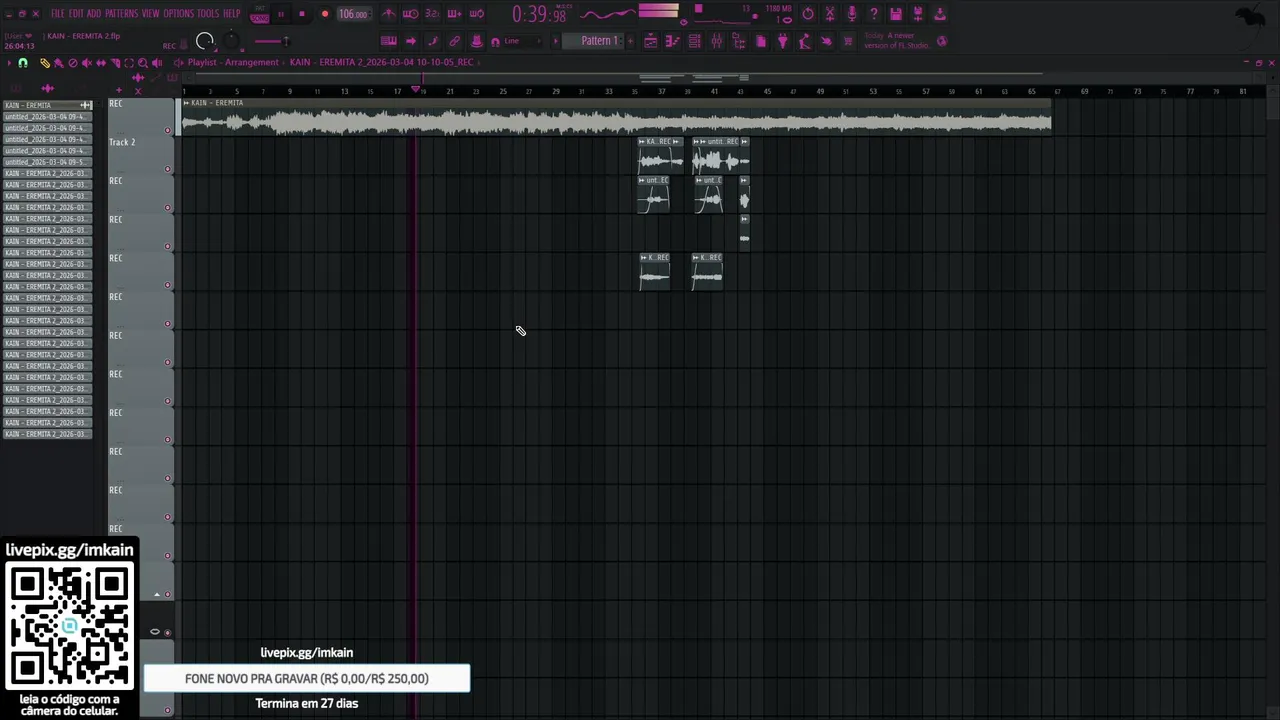Click Playlist breadcrumb KAIN - EREMITA 2_2026-03-04 10-10-05_REC
This screenshot has width=1280, height=720.
coord(381,62)
